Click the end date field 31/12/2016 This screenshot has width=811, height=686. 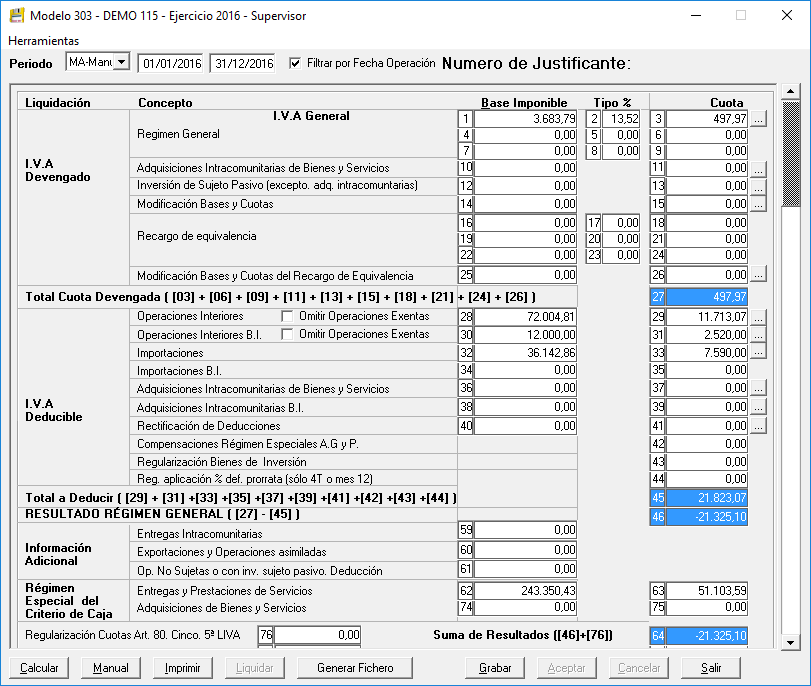pos(244,64)
